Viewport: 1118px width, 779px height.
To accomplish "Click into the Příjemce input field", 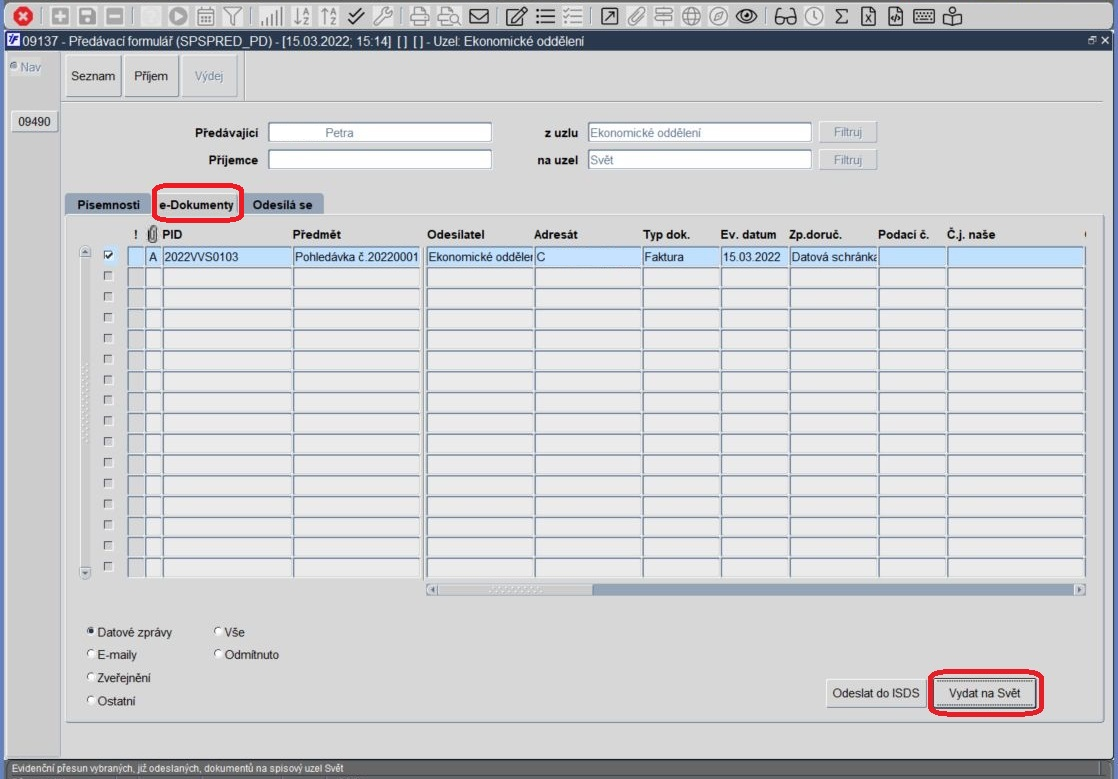I will tap(379, 160).
